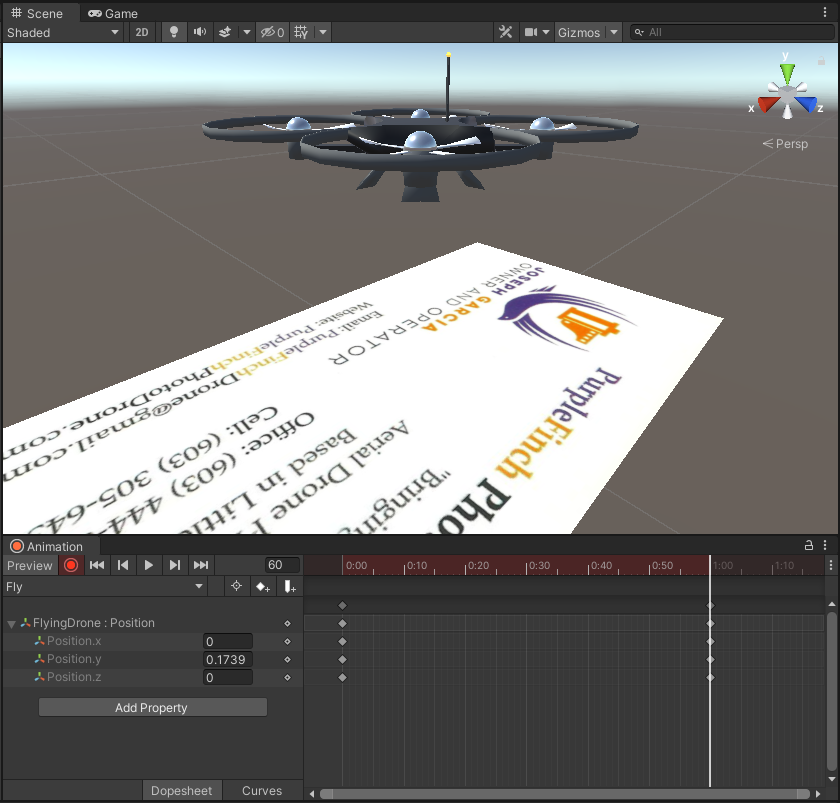Click key indicator diamond for Position.z
The height and width of the screenshot is (803, 840).
click(x=288, y=678)
